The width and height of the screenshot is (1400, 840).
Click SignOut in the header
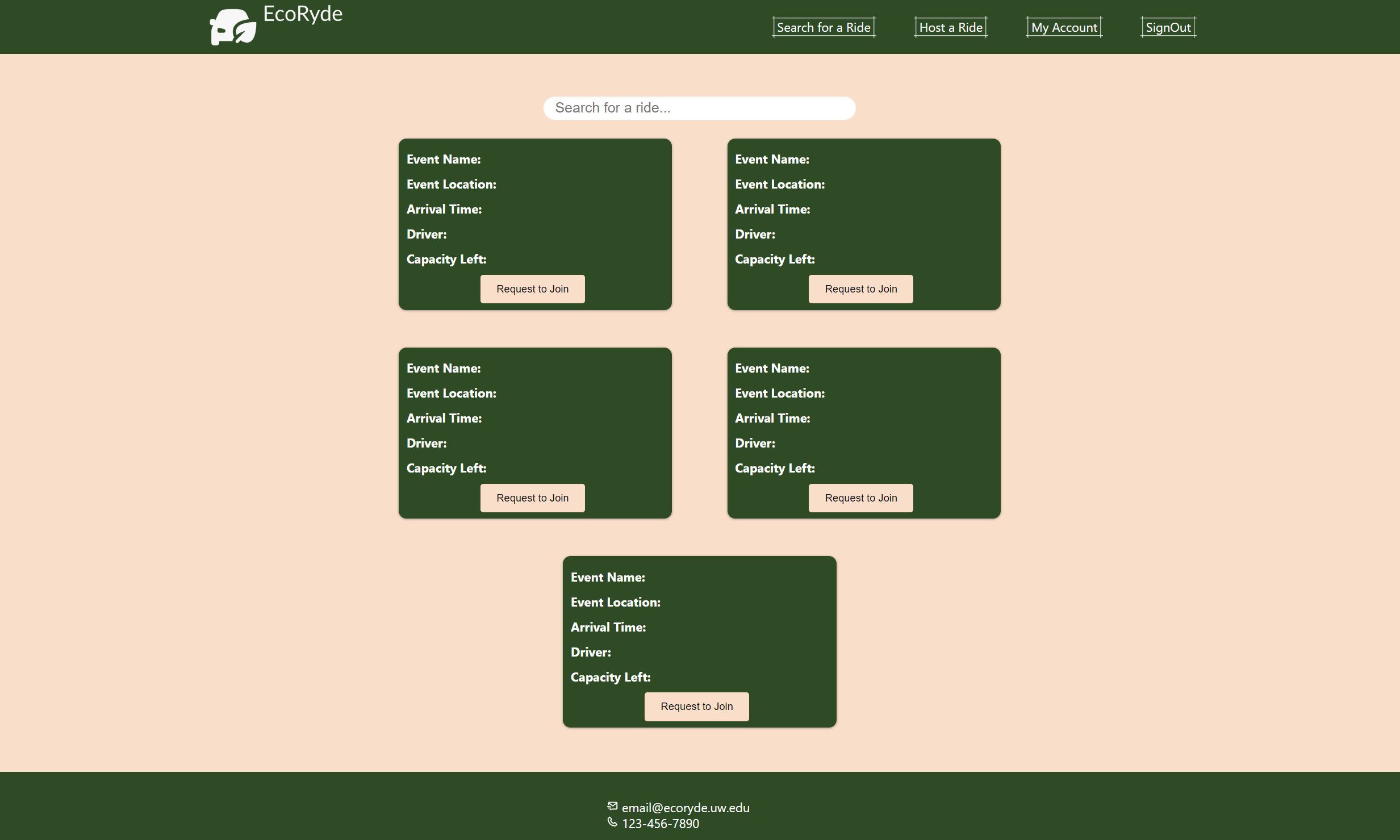[x=1168, y=27]
